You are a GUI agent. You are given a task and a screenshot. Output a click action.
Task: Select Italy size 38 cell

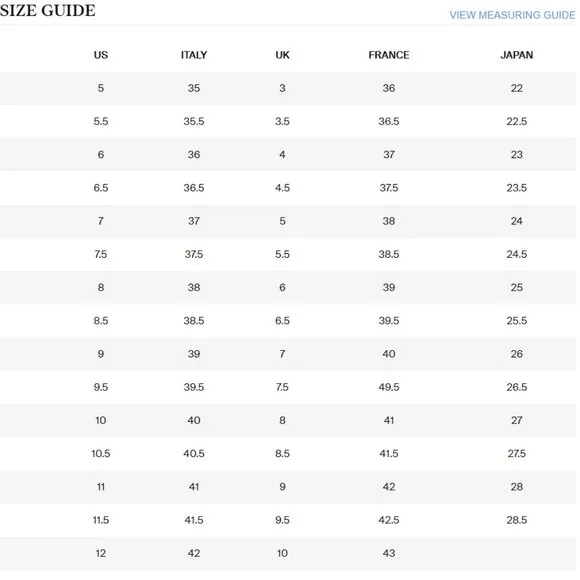(x=194, y=287)
